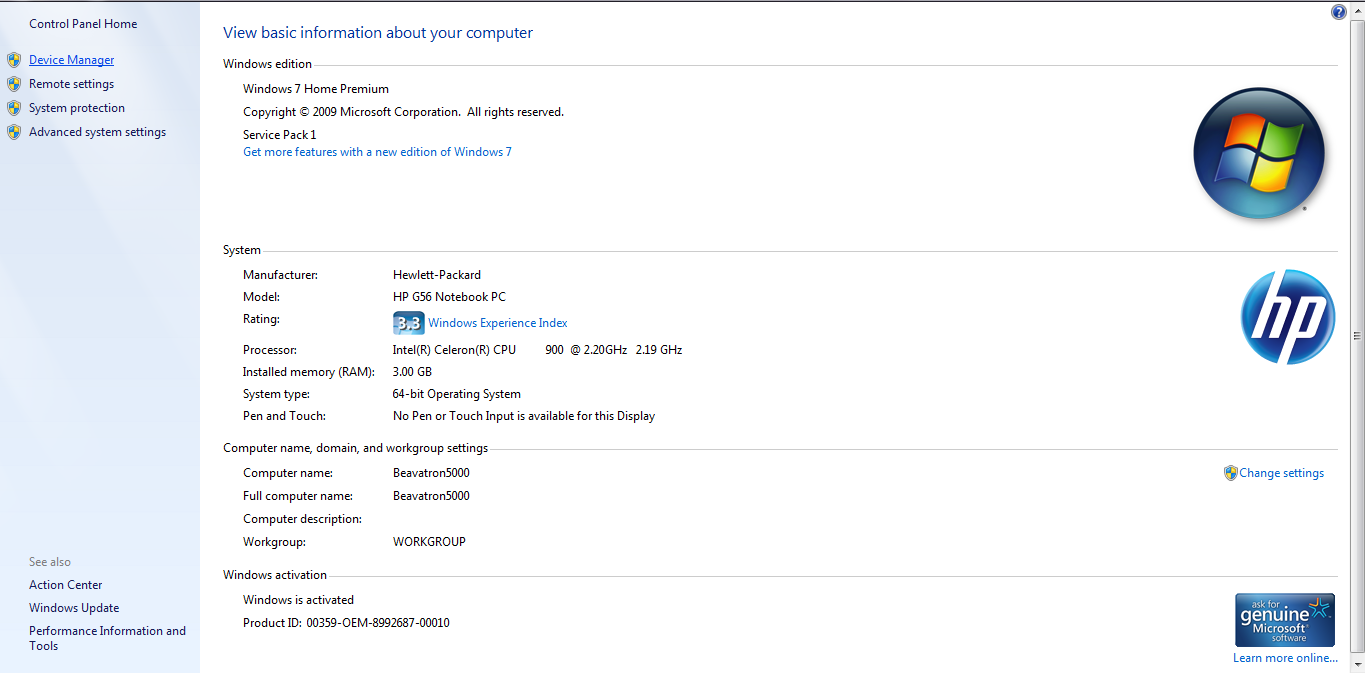The image size is (1365, 673).
Task: Click the vertical scrollbar grip on right edge
Action: tap(1357, 336)
